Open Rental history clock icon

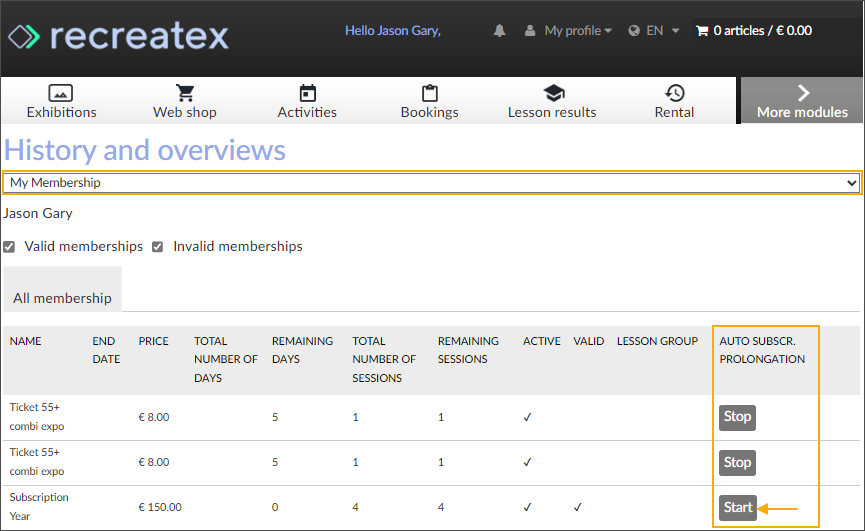click(675, 93)
